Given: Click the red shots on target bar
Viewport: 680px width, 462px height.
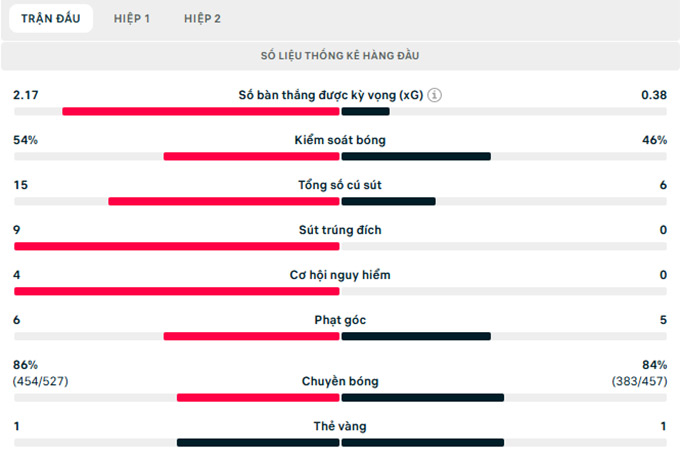Looking at the screenshot, I should click(x=176, y=246).
